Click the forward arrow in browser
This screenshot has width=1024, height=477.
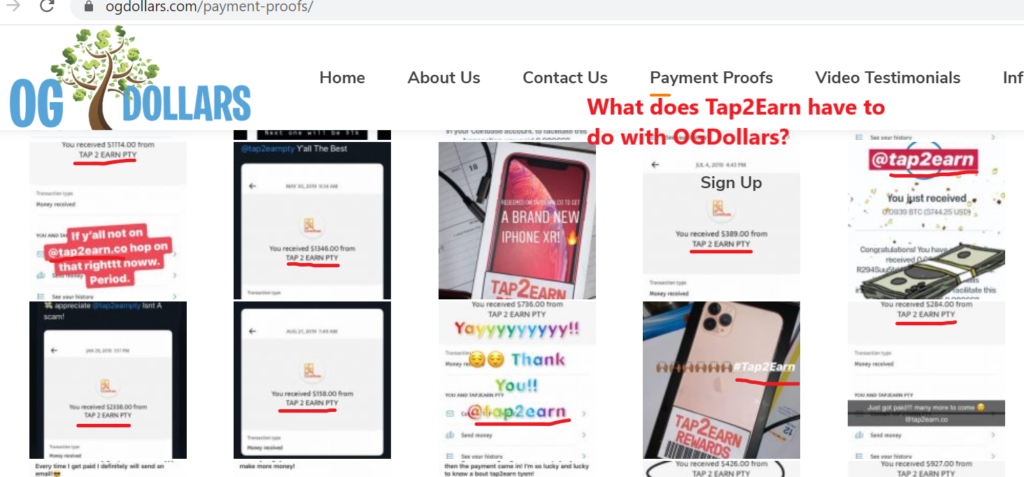point(12,7)
